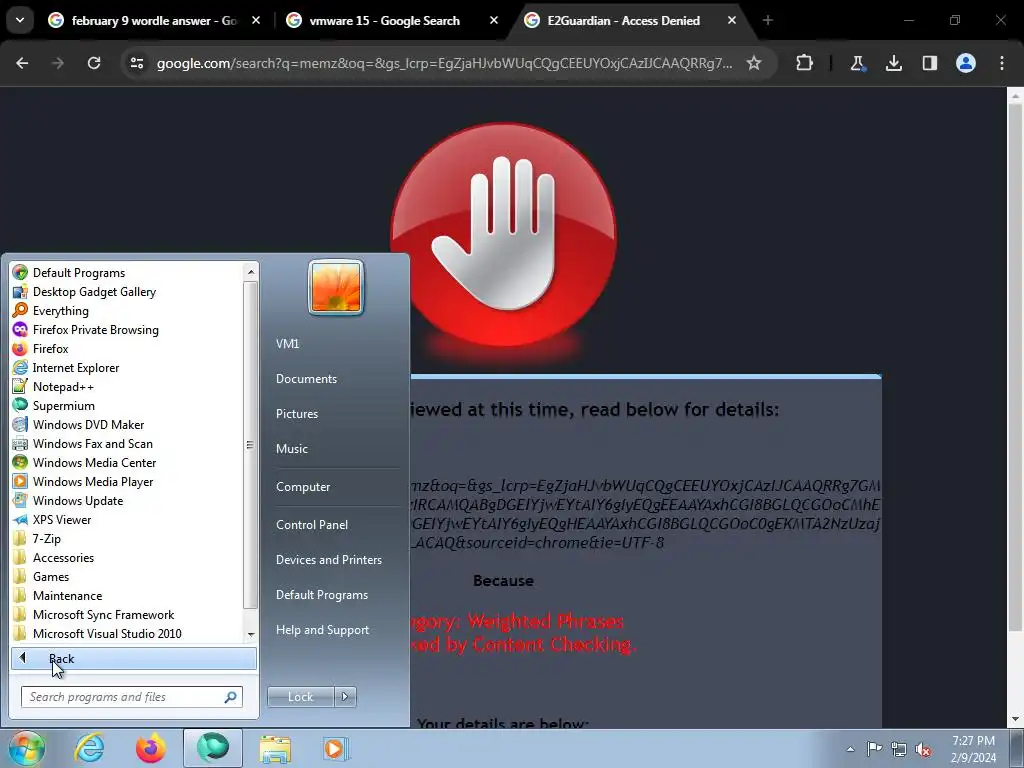Image resolution: width=1024 pixels, height=768 pixels.
Task: Go Back to the pinned programs list
Action: [133, 658]
